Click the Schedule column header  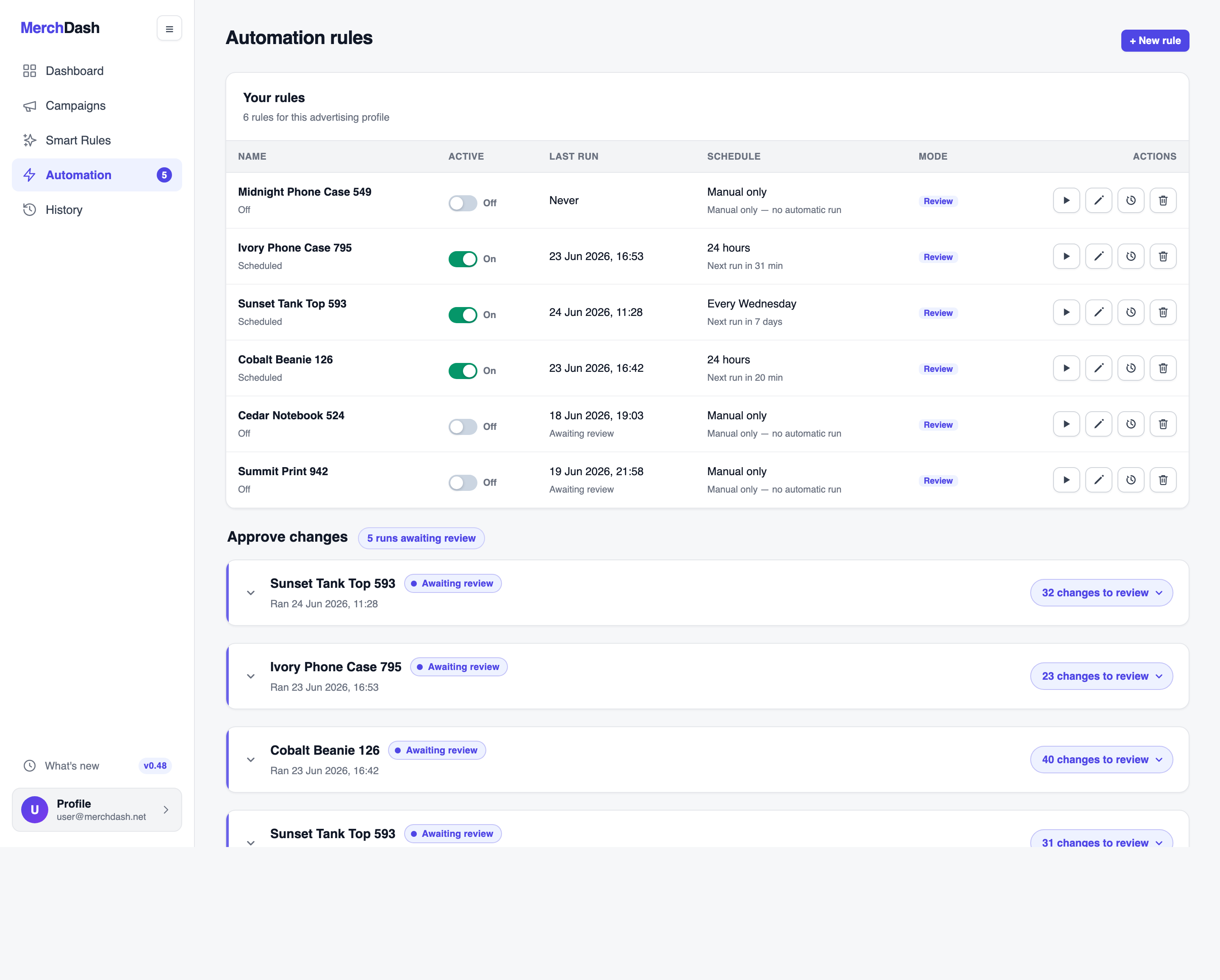[x=733, y=157]
